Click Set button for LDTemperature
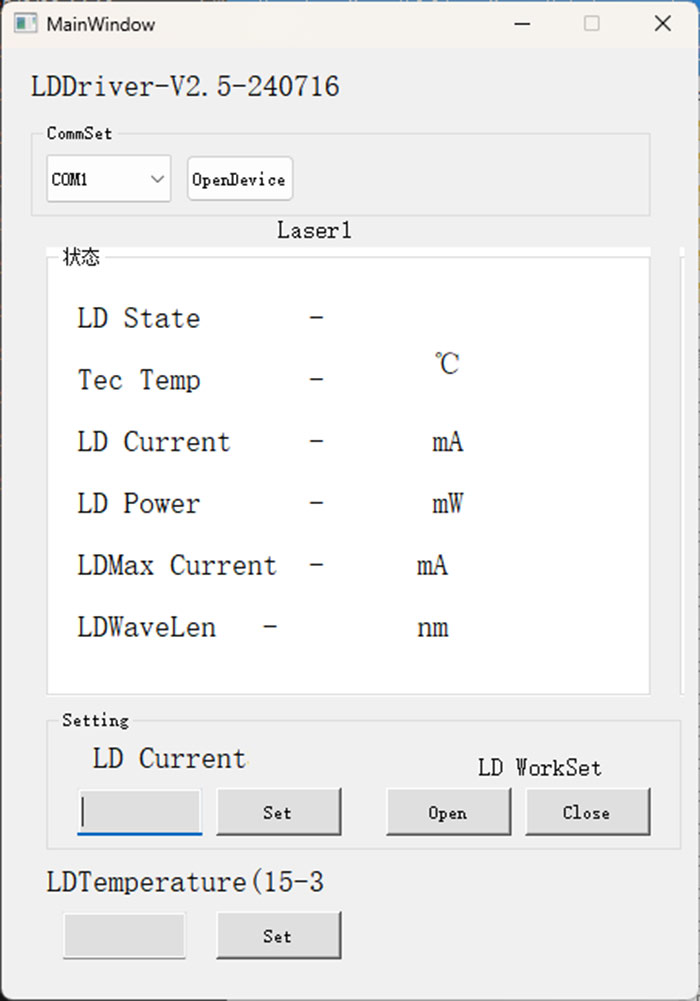The image size is (700, 1001). point(278,935)
